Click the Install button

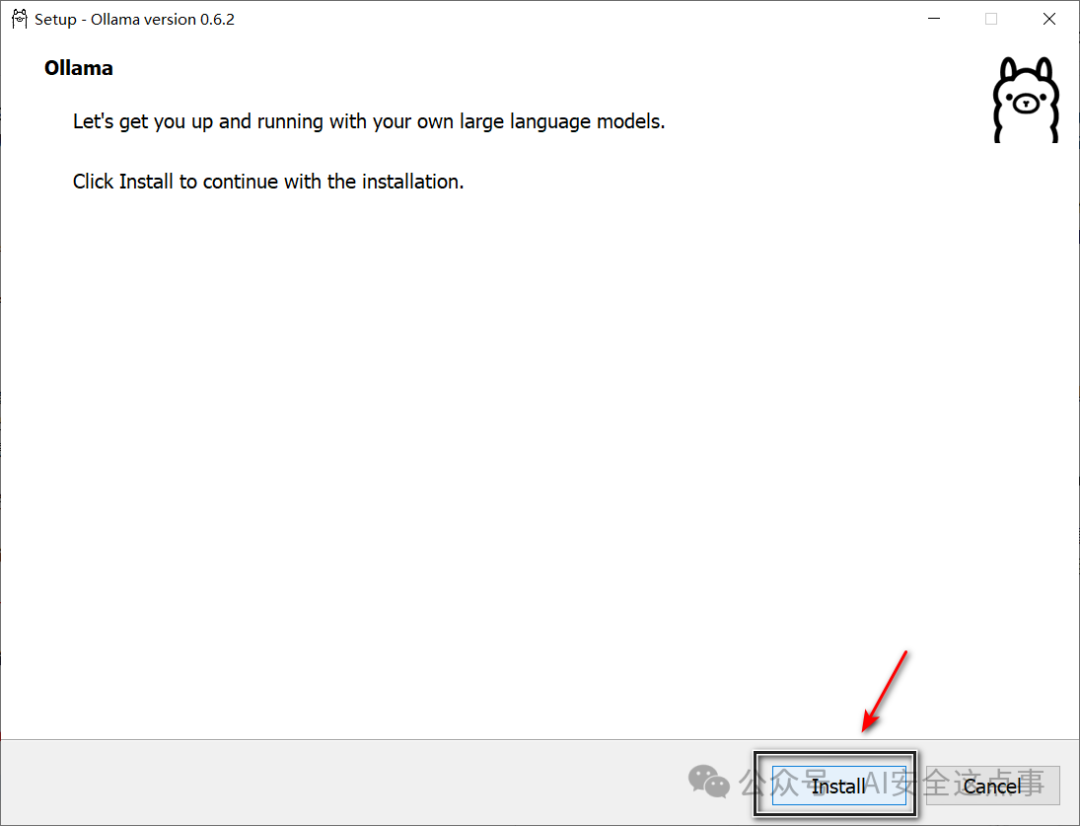(838, 785)
